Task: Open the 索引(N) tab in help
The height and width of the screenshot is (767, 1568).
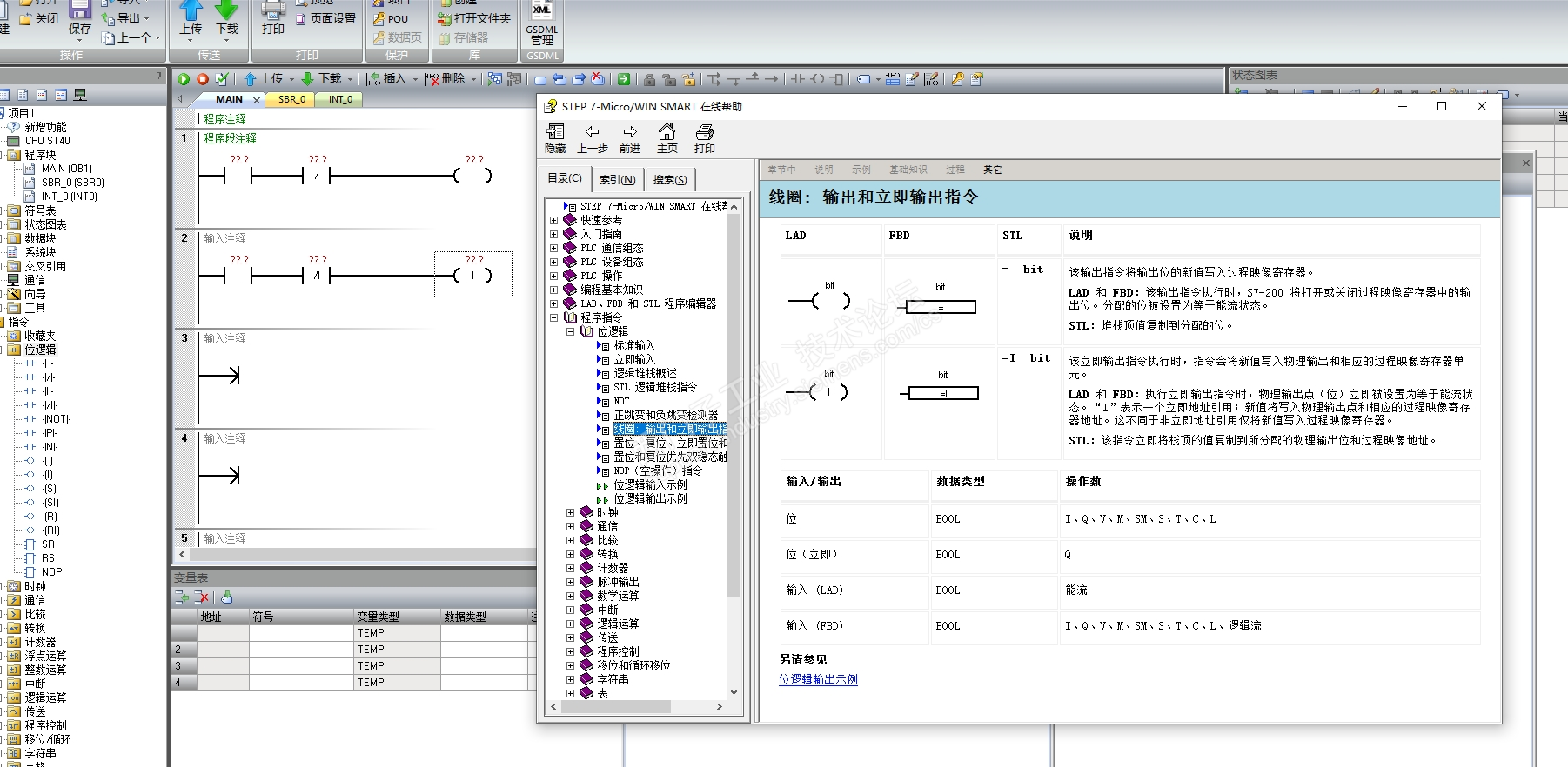Action: [617, 179]
